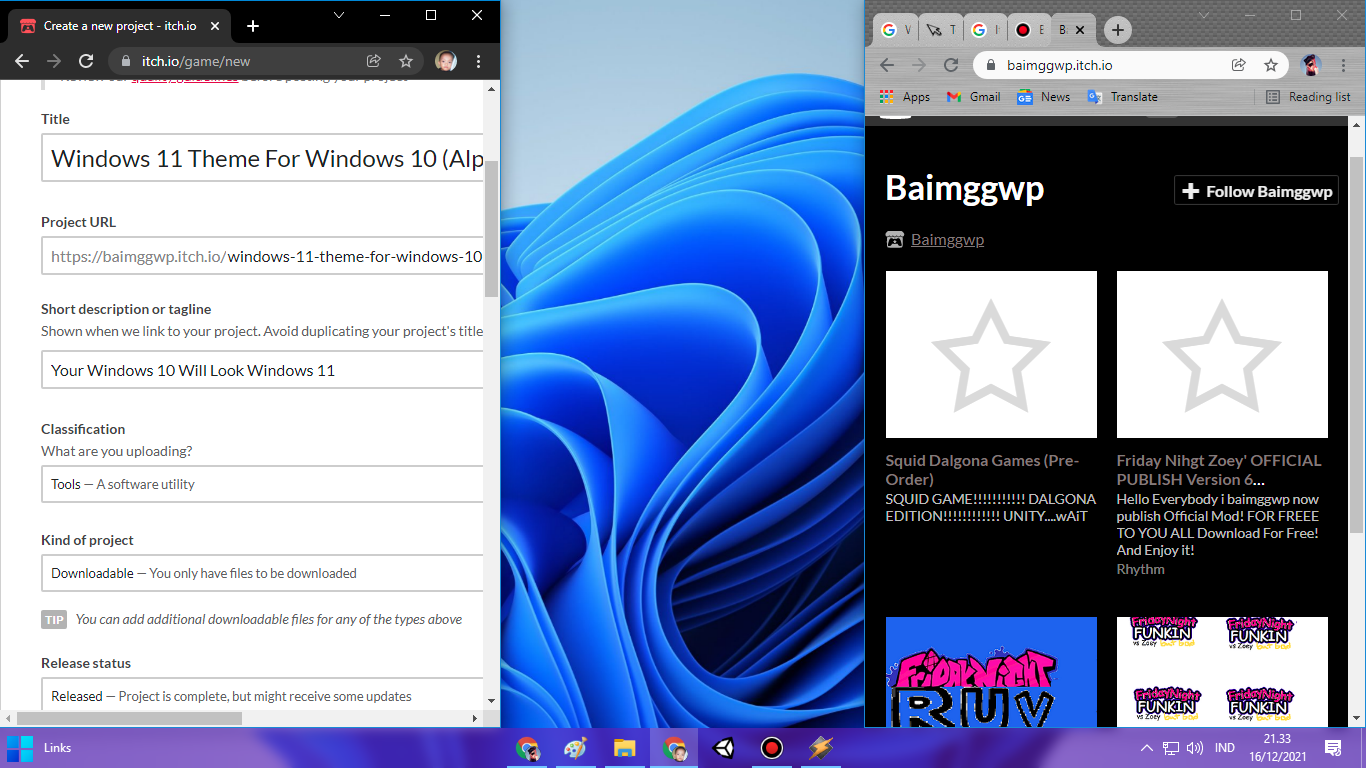Open Chrome menu in right window
Screen dimensions: 1366x768
tap(1344, 65)
